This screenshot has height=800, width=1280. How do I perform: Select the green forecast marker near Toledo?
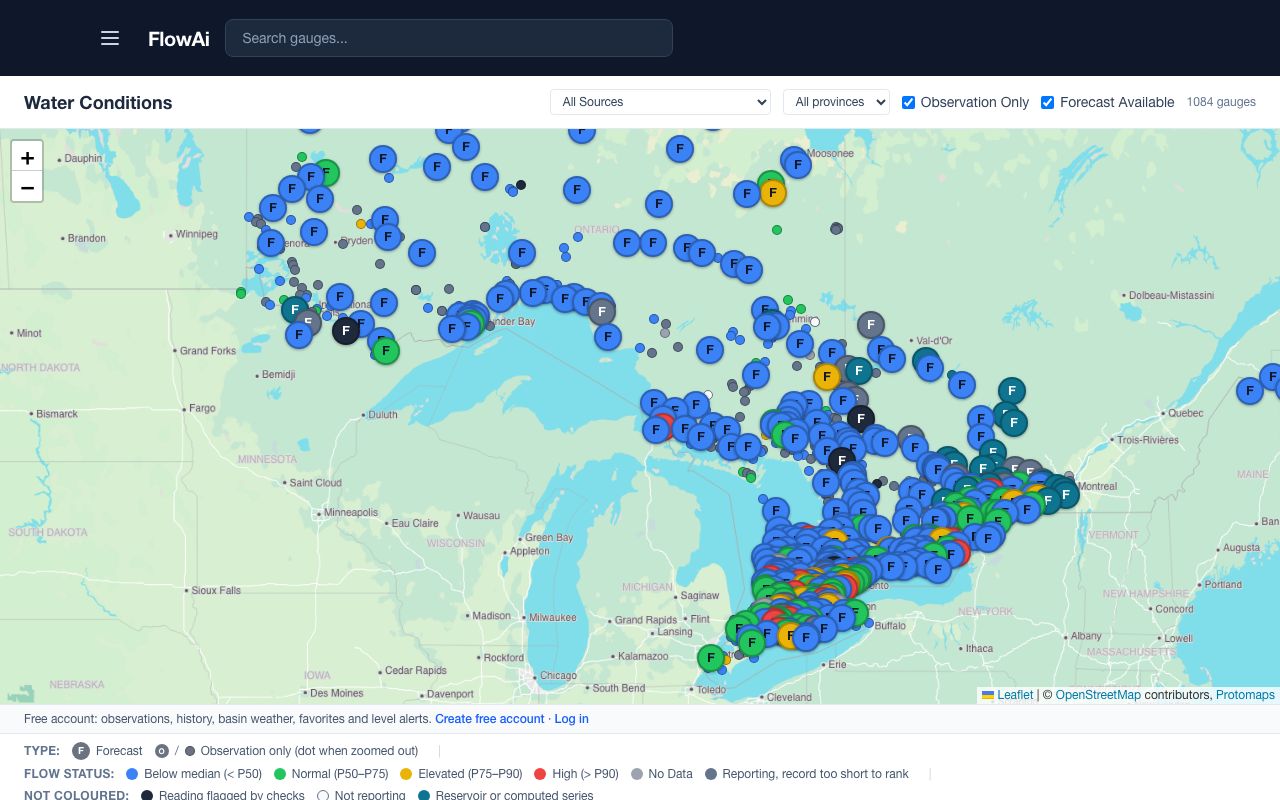coord(711,658)
